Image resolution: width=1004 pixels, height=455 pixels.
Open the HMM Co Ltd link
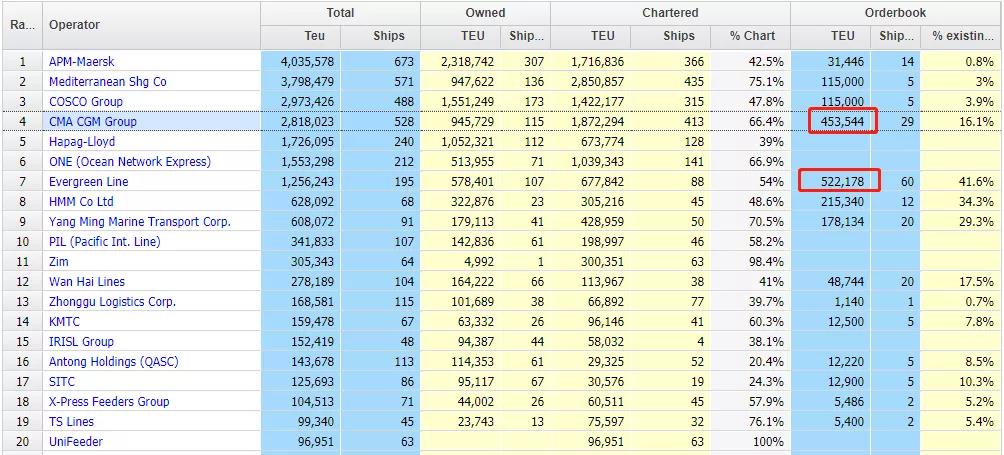81,202
